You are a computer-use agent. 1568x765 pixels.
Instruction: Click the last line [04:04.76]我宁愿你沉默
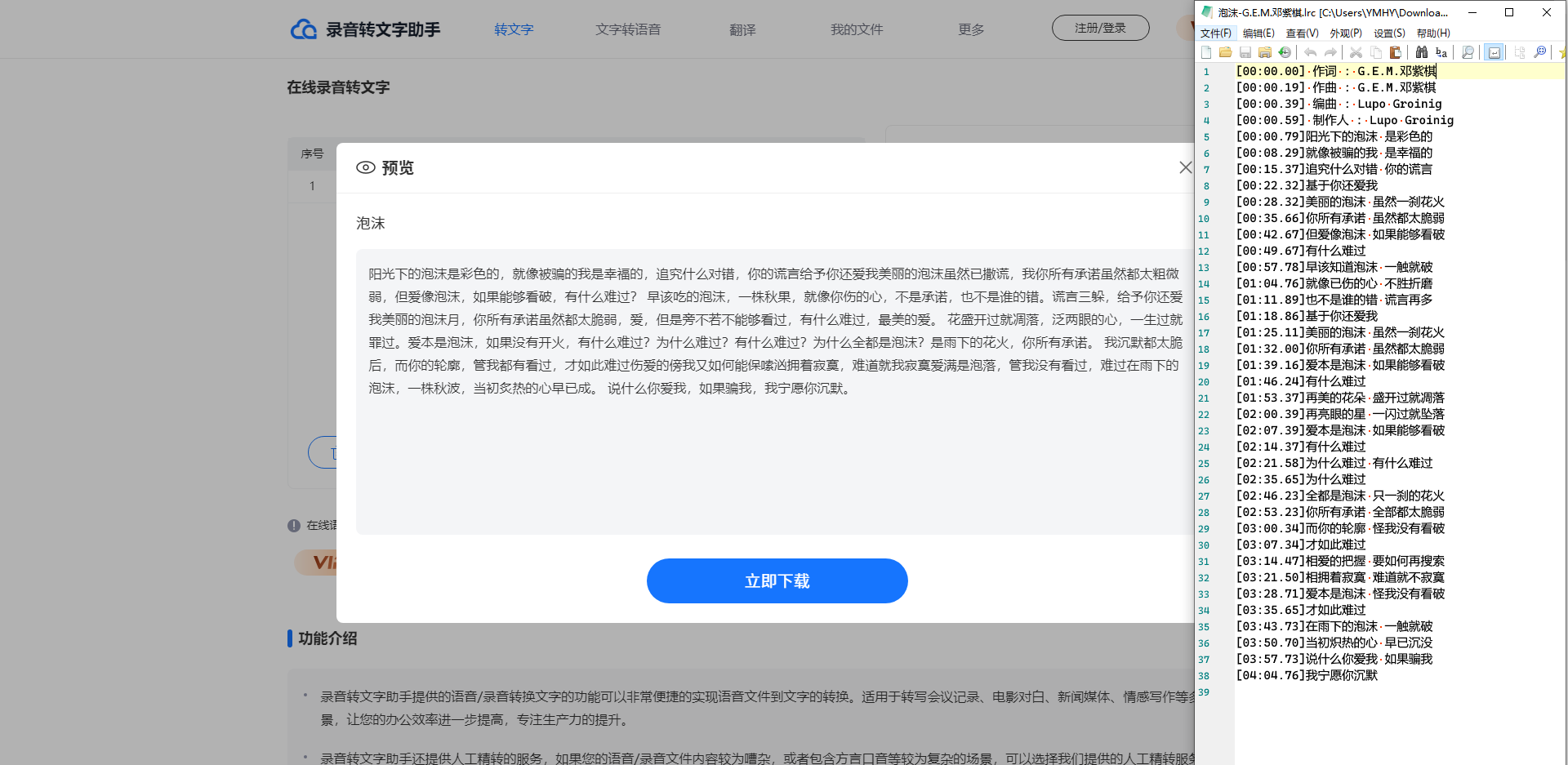coord(1307,675)
